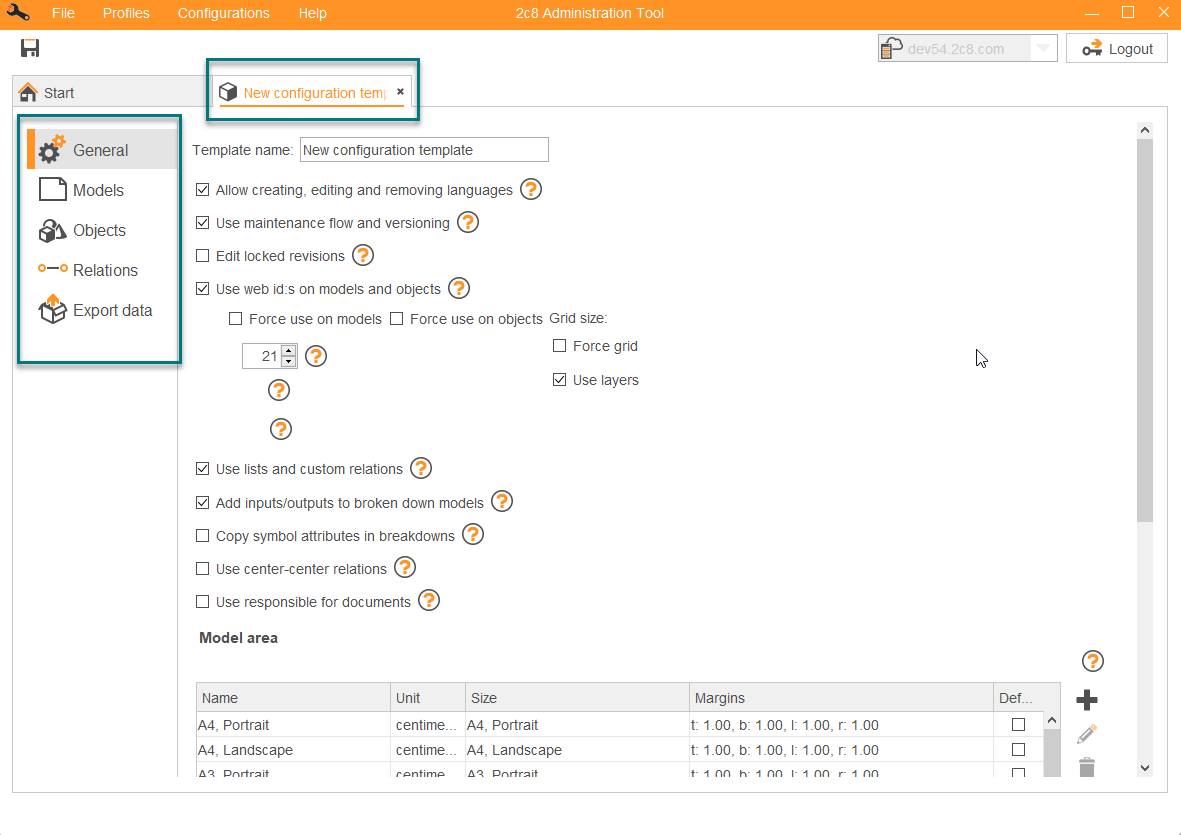The width and height of the screenshot is (1181, 835).
Task: Click the Template name input field
Action: point(424,149)
